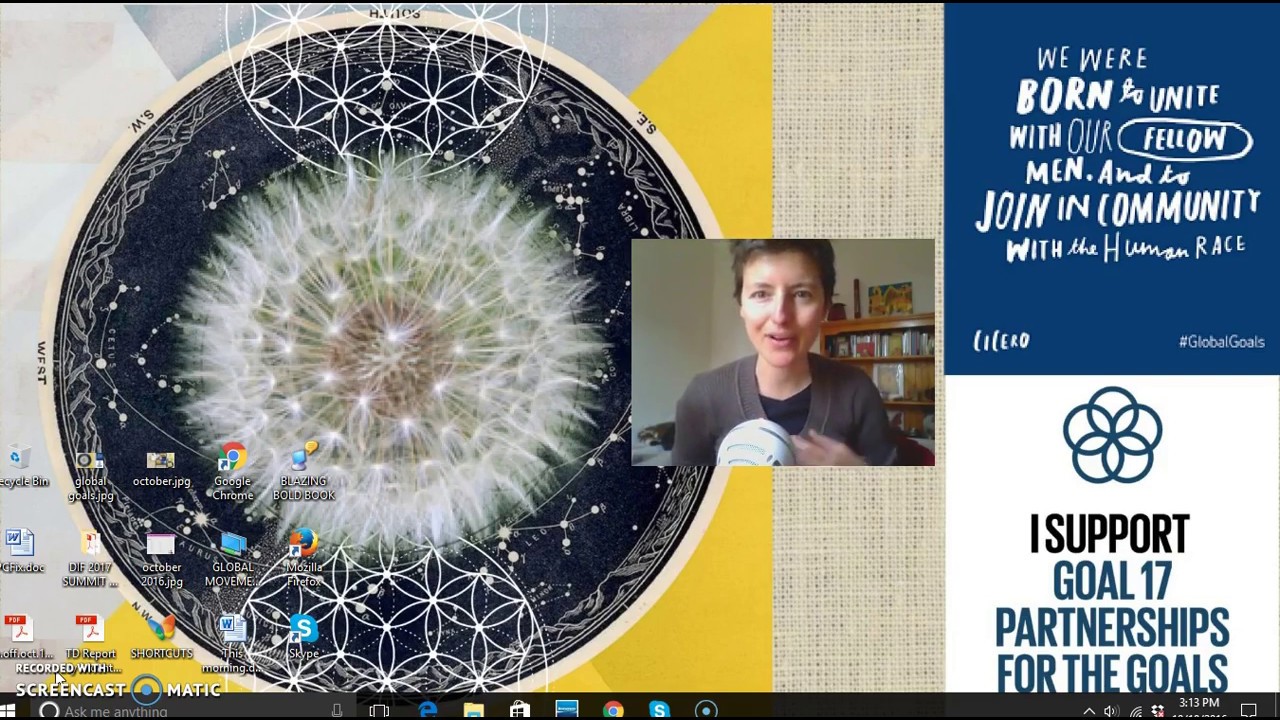Open Task View in the taskbar
Screen dimensions: 1280x720
[379, 711]
